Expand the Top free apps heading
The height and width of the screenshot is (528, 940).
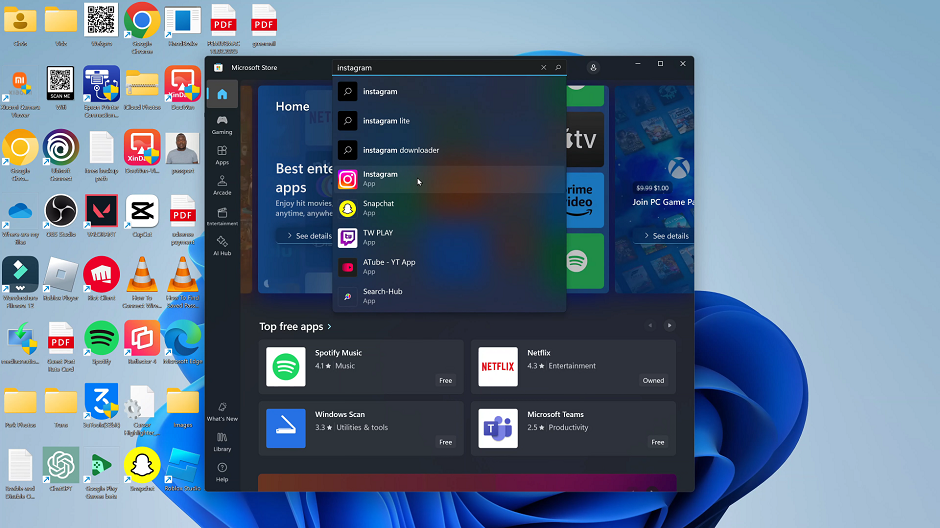(296, 327)
